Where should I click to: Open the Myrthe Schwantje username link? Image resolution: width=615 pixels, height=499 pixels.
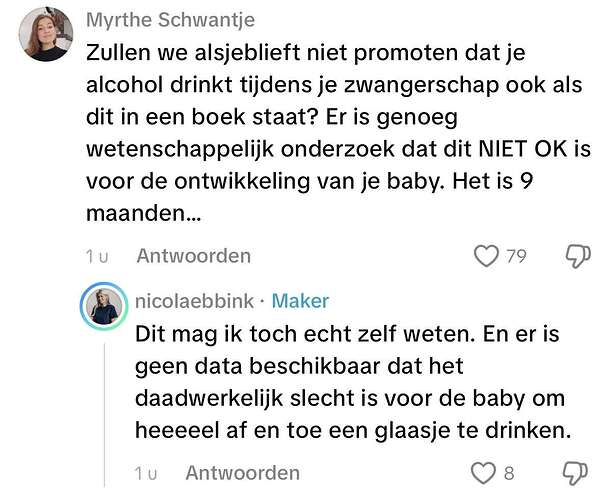tap(171, 20)
